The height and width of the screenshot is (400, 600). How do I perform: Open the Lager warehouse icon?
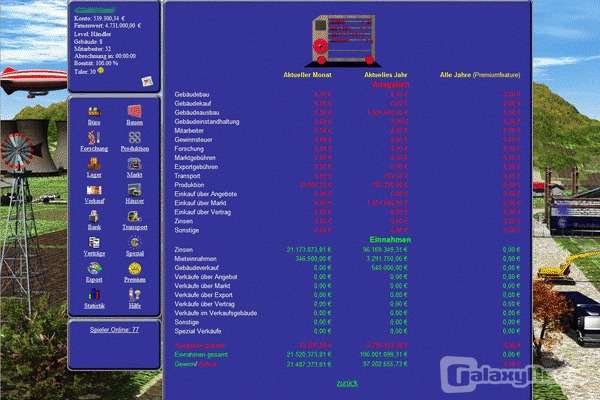[94, 164]
